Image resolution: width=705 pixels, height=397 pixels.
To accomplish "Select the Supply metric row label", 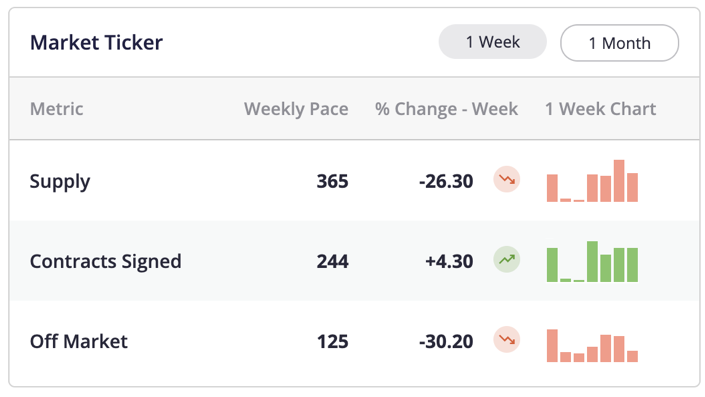I will point(60,182).
